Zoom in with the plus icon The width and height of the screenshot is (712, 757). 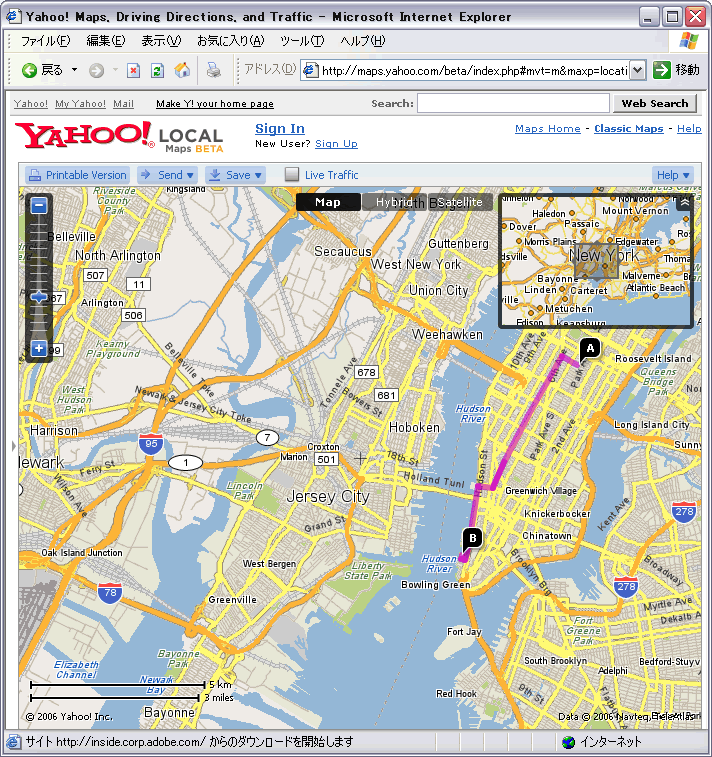pyautogui.click(x=39, y=348)
